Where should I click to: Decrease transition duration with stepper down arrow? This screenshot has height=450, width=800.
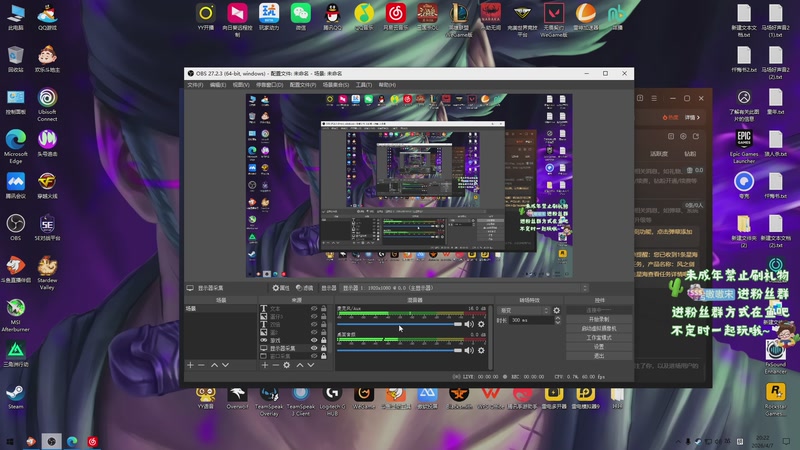[x=558, y=322]
